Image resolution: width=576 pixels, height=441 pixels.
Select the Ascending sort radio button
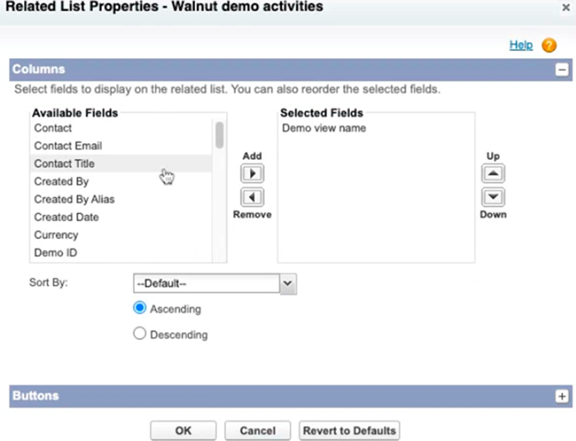pyautogui.click(x=140, y=308)
